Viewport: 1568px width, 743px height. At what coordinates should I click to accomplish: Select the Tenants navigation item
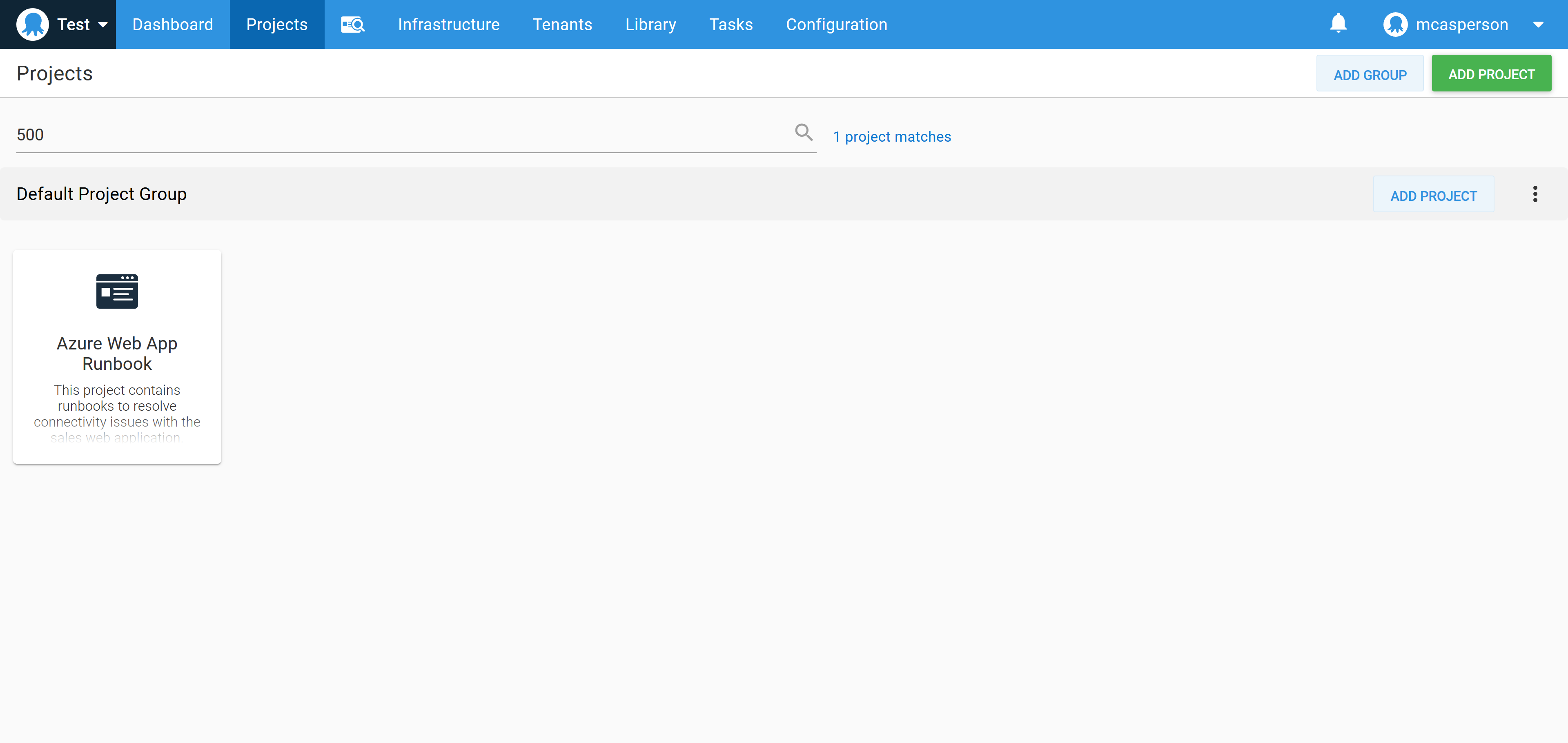coord(562,24)
